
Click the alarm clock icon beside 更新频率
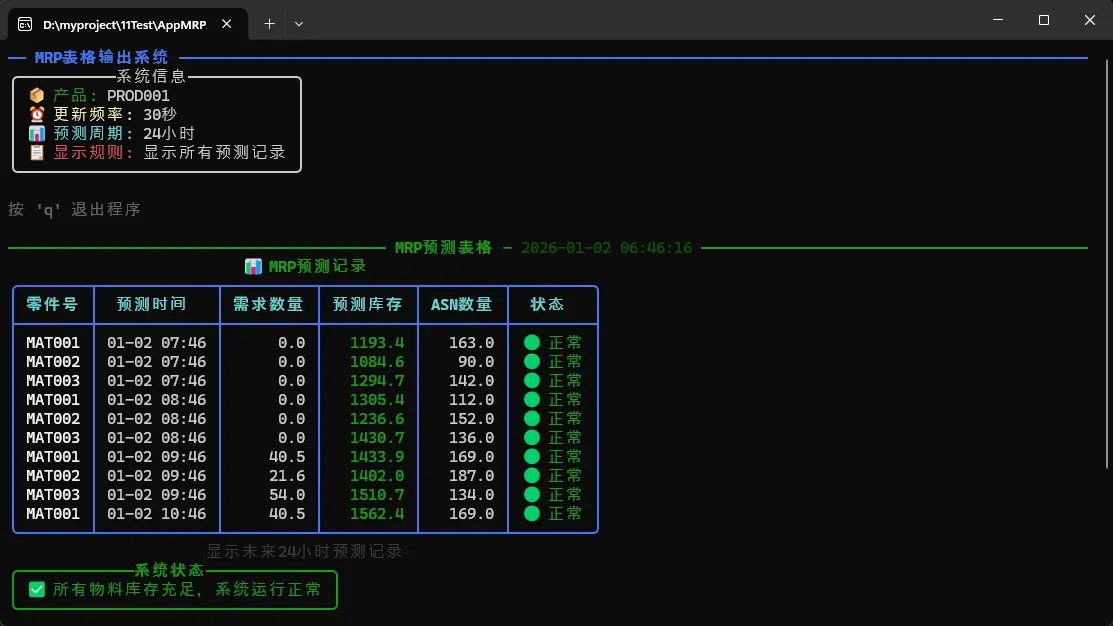[37, 115]
